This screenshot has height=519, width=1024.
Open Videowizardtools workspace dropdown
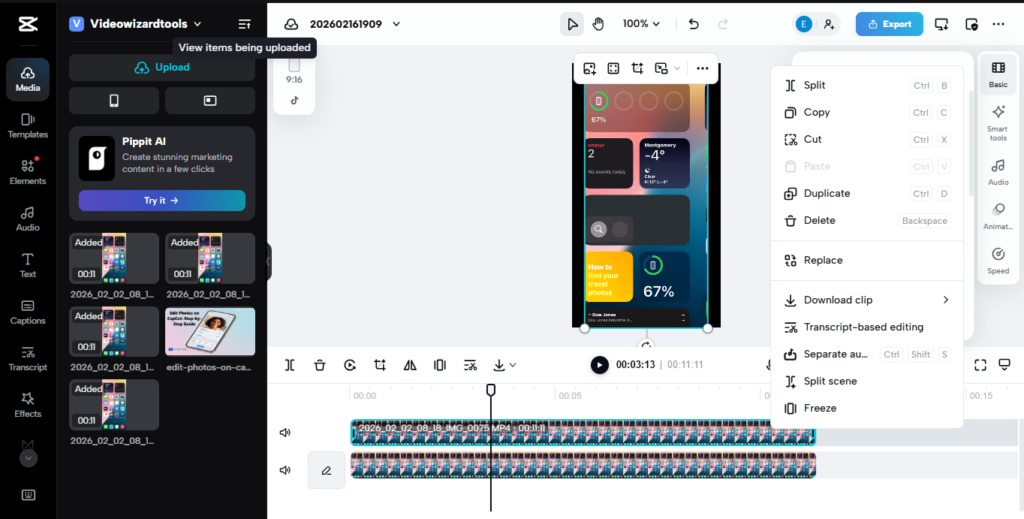136,24
